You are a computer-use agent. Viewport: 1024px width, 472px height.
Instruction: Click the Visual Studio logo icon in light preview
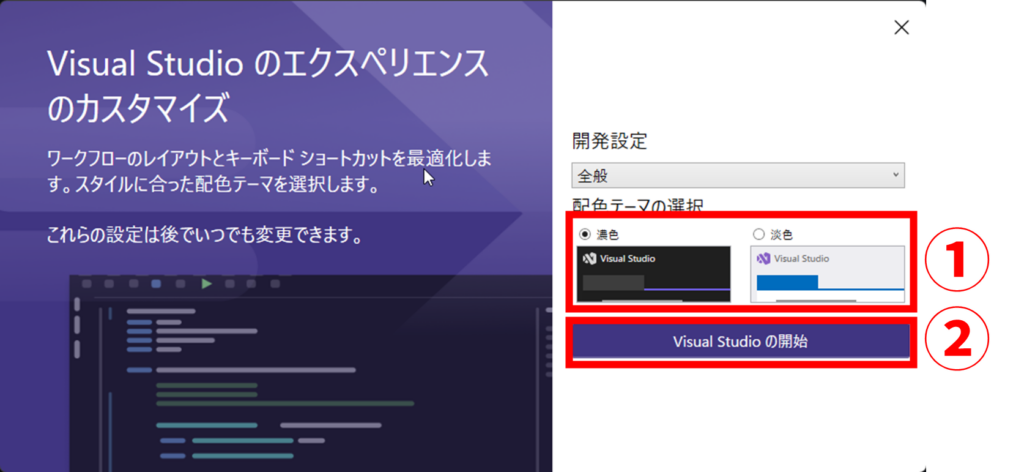763,259
